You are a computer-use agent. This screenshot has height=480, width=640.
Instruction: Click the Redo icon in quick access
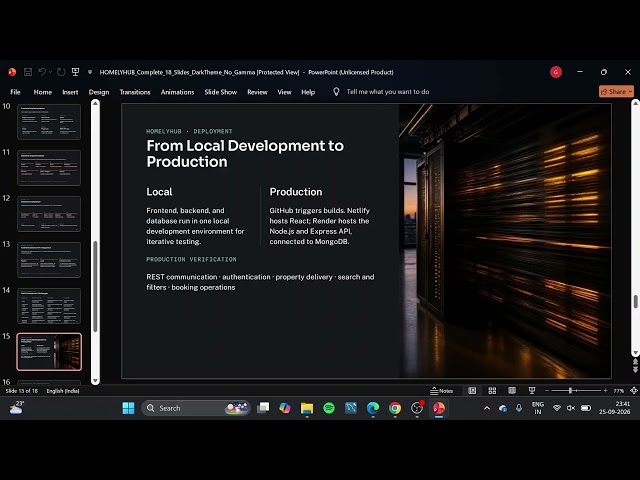click(61, 72)
